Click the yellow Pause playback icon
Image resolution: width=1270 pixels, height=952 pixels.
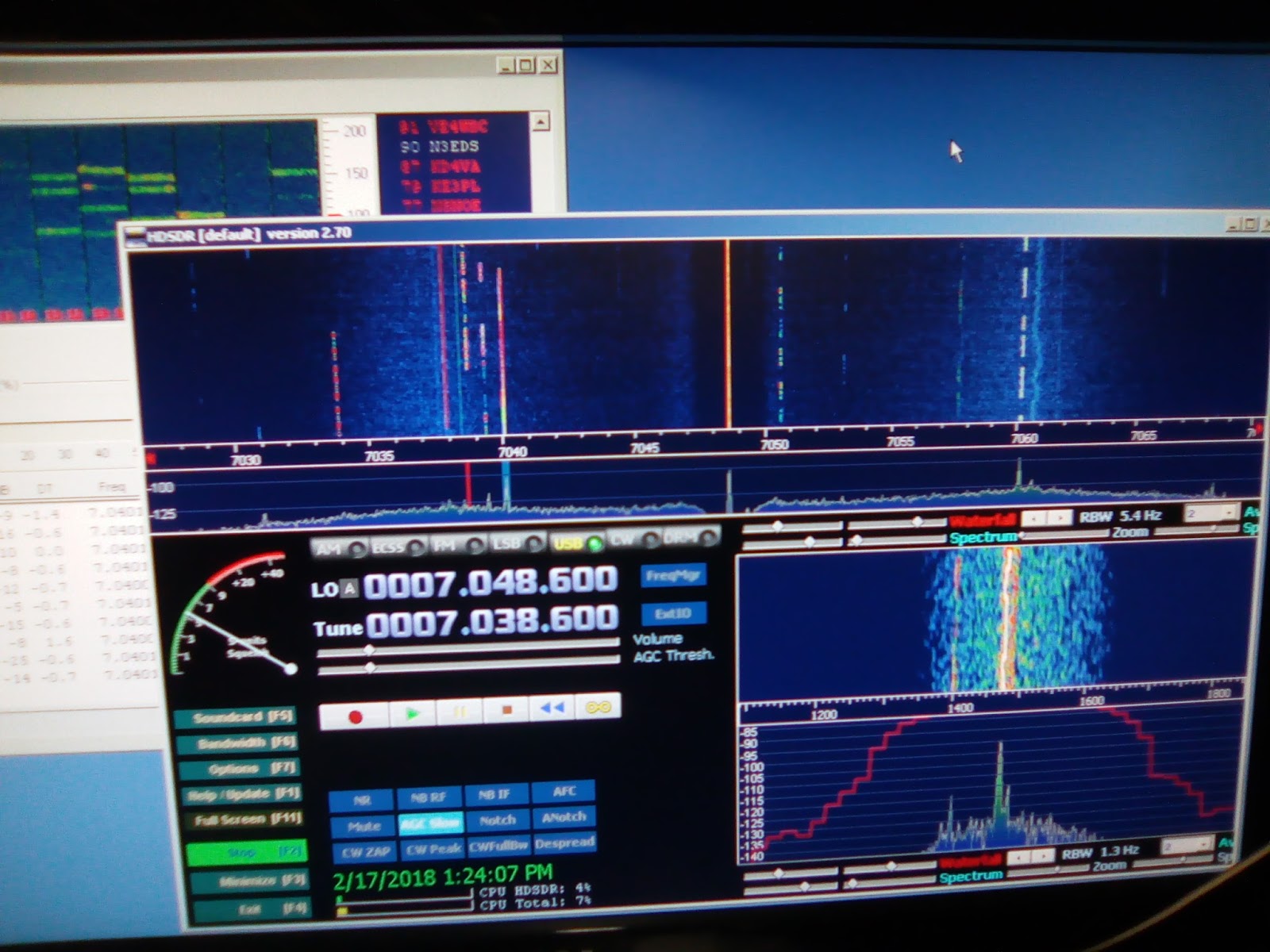pyautogui.click(x=460, y=712)
